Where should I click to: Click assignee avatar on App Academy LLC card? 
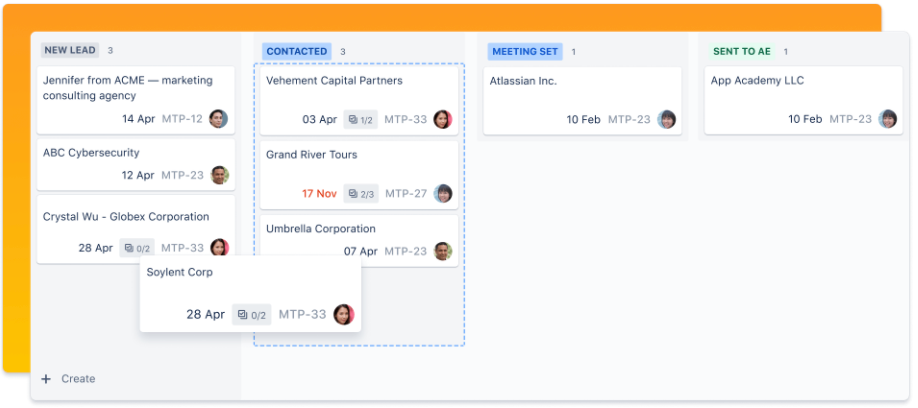click(887, 120)
